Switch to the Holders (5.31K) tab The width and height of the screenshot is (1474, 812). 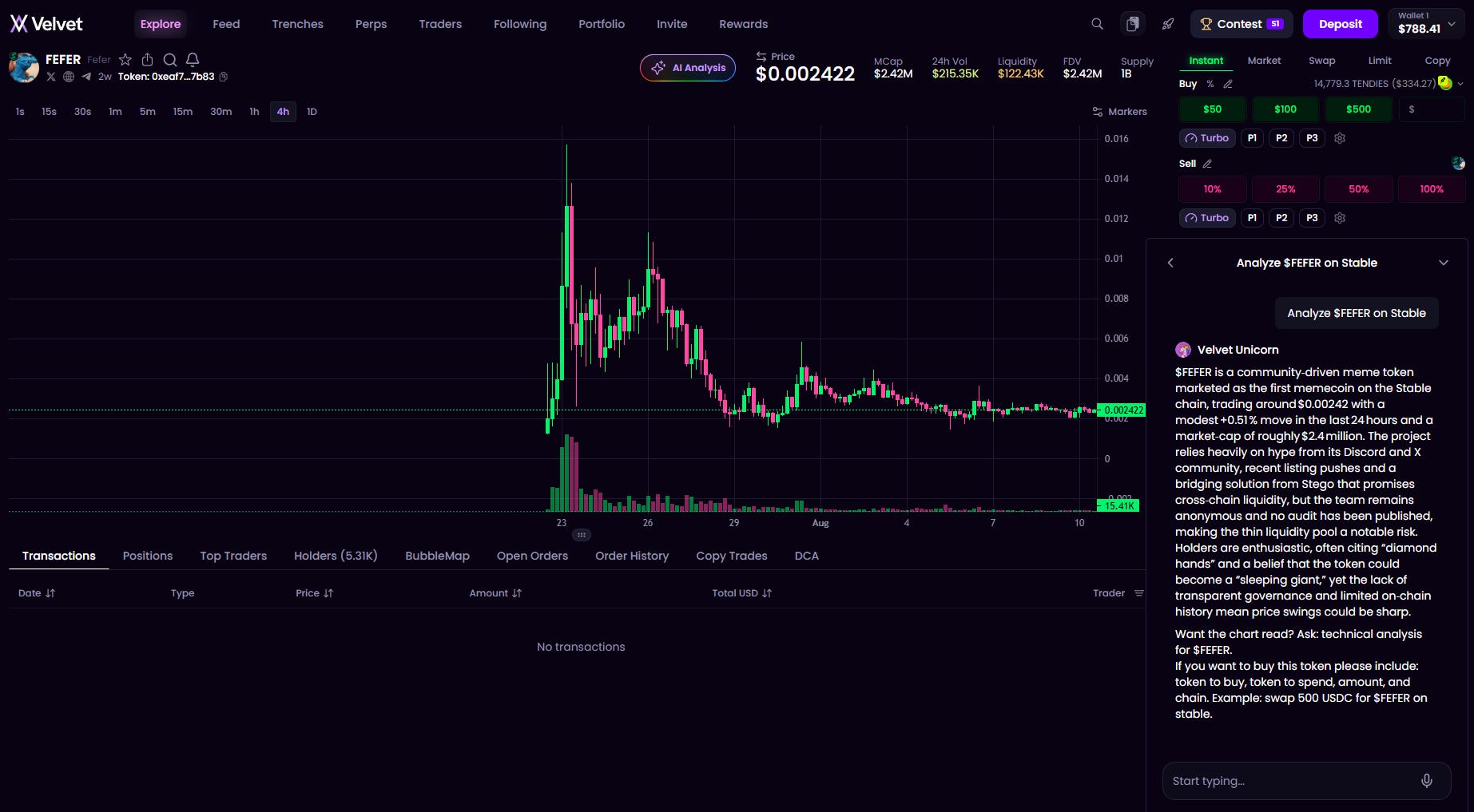click(336, 556)
